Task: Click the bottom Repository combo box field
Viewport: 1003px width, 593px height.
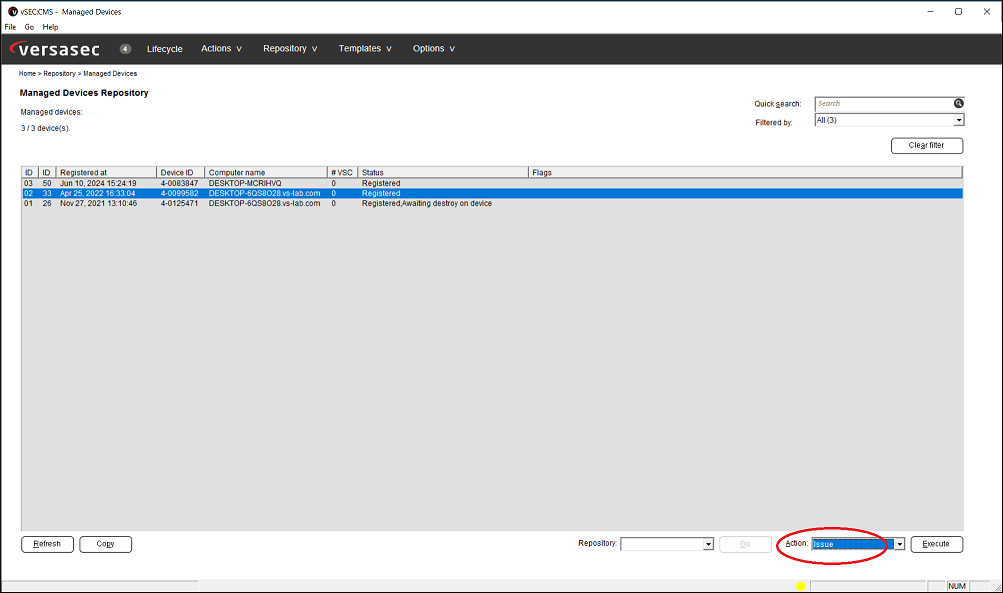Action: (662, 544)
